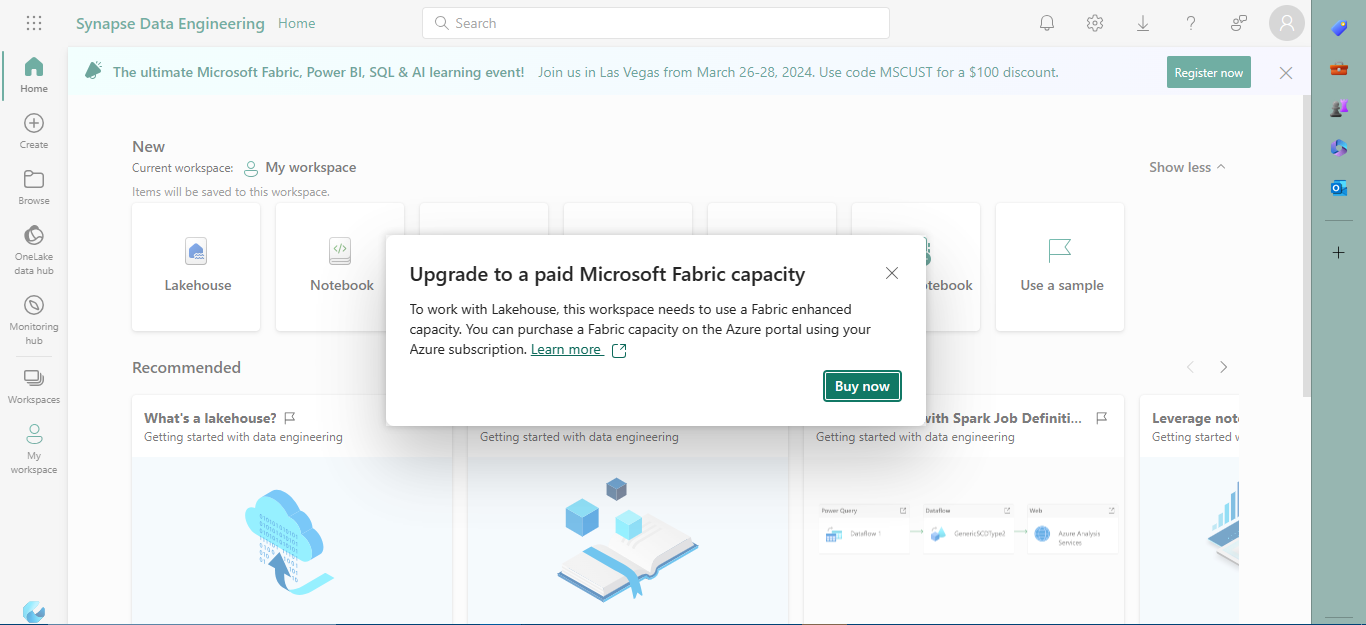Click the Home link in the header

pyautogui.click(x=296, y=23)
